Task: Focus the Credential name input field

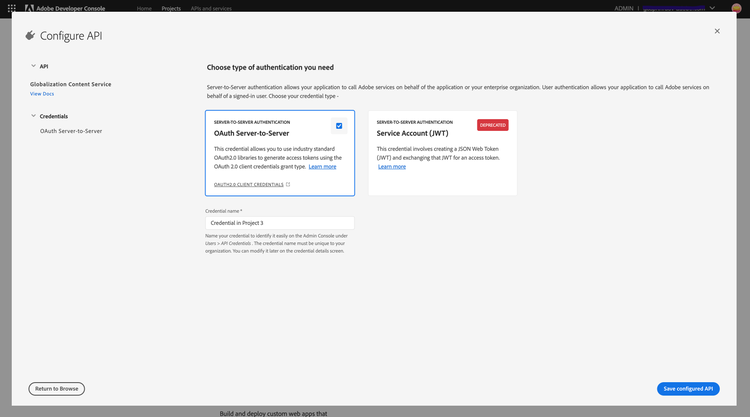Action: coord(280,223)
